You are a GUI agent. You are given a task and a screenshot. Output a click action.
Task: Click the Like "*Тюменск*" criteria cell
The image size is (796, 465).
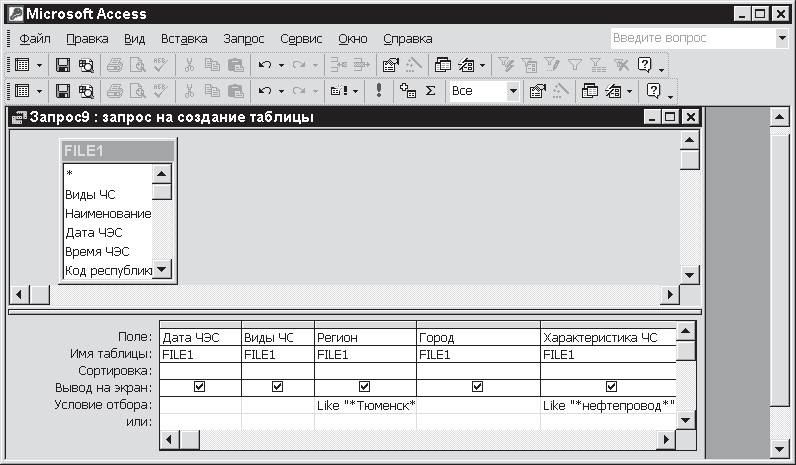click(364, 404)
